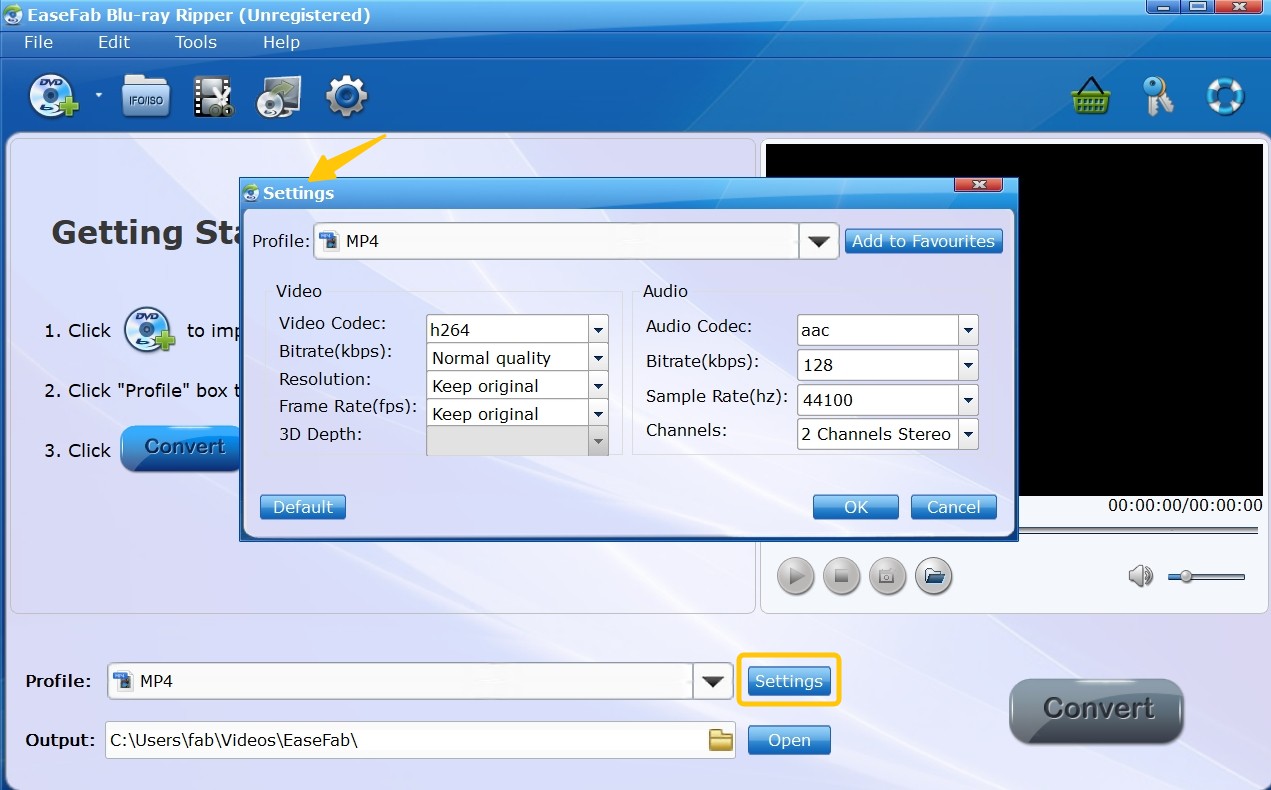
Task: Click the large gray Convert button
Action: (x=1097, y=710)
